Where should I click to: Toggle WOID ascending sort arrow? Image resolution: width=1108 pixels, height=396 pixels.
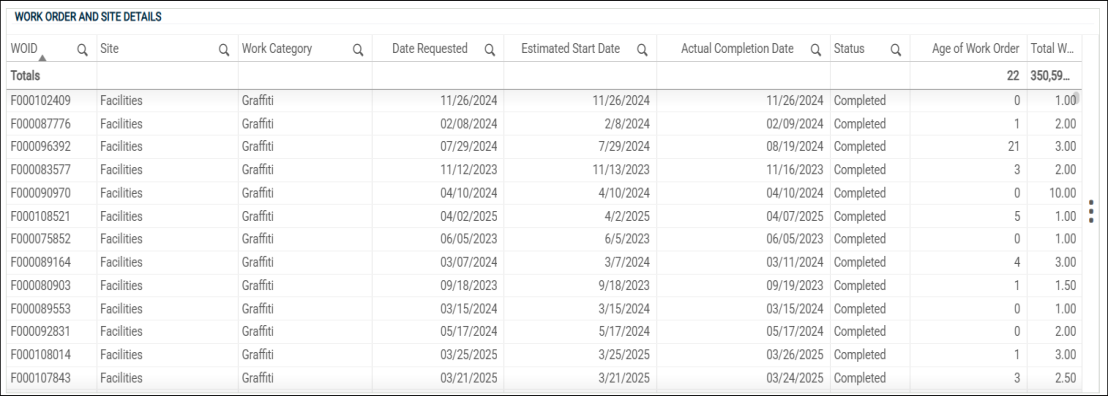tap(42, 59)
